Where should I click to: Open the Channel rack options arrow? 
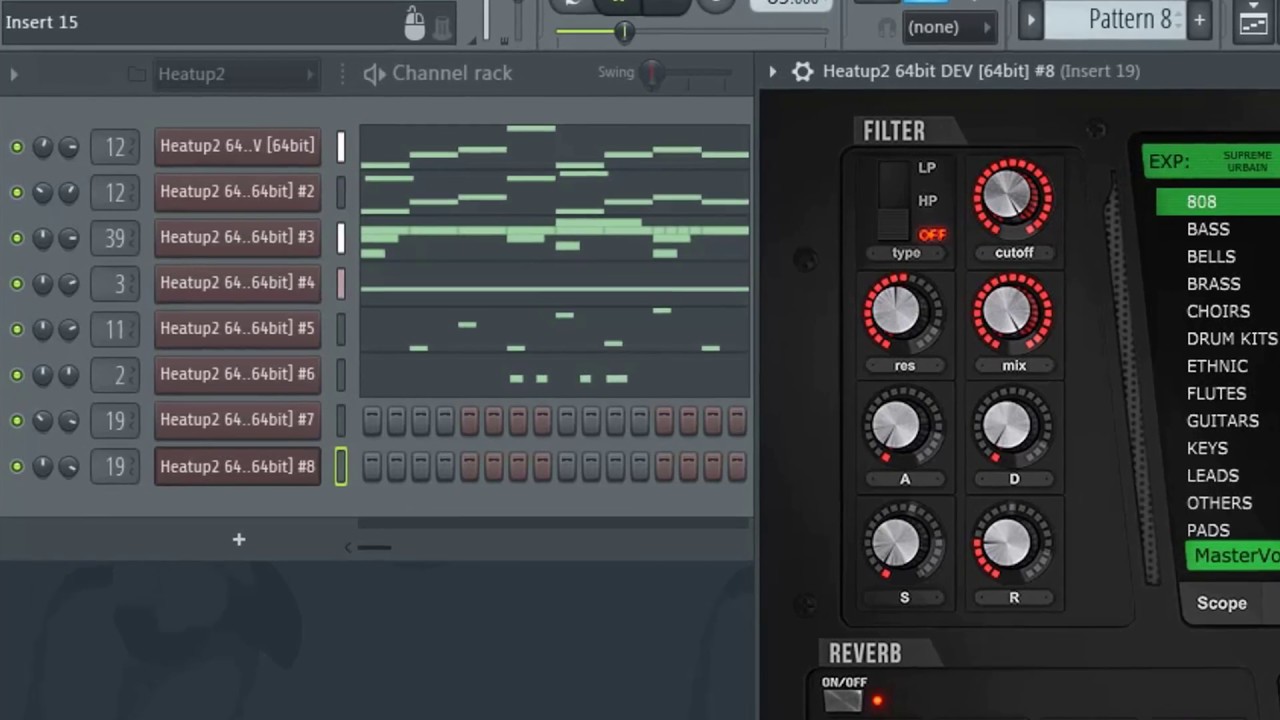tap(14, 74)
